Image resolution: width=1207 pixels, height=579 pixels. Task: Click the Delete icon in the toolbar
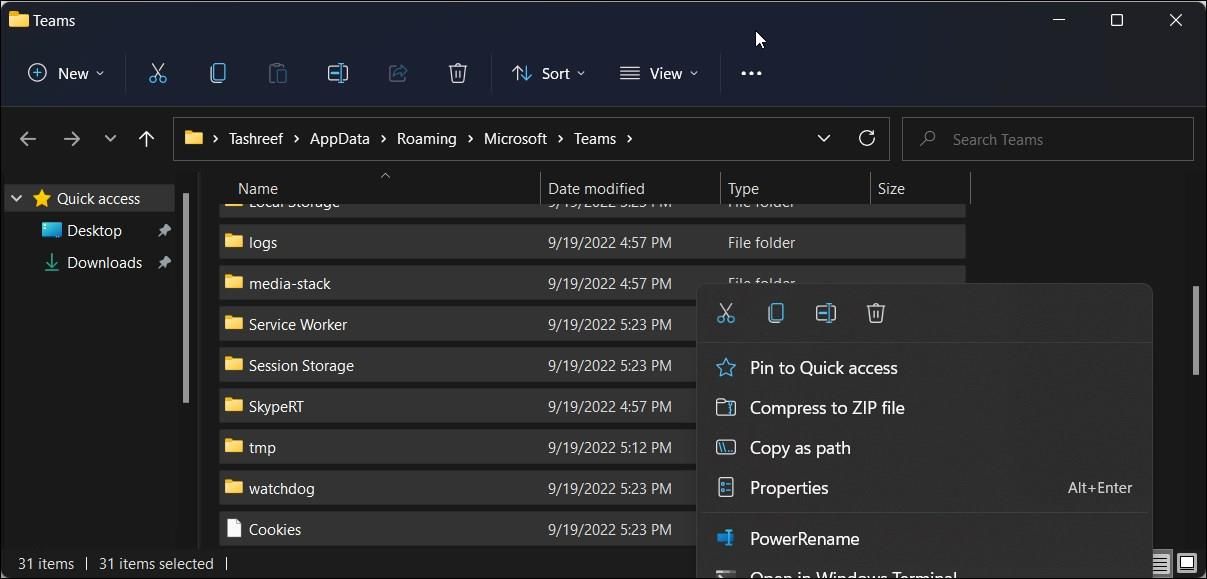click(457, 72)
